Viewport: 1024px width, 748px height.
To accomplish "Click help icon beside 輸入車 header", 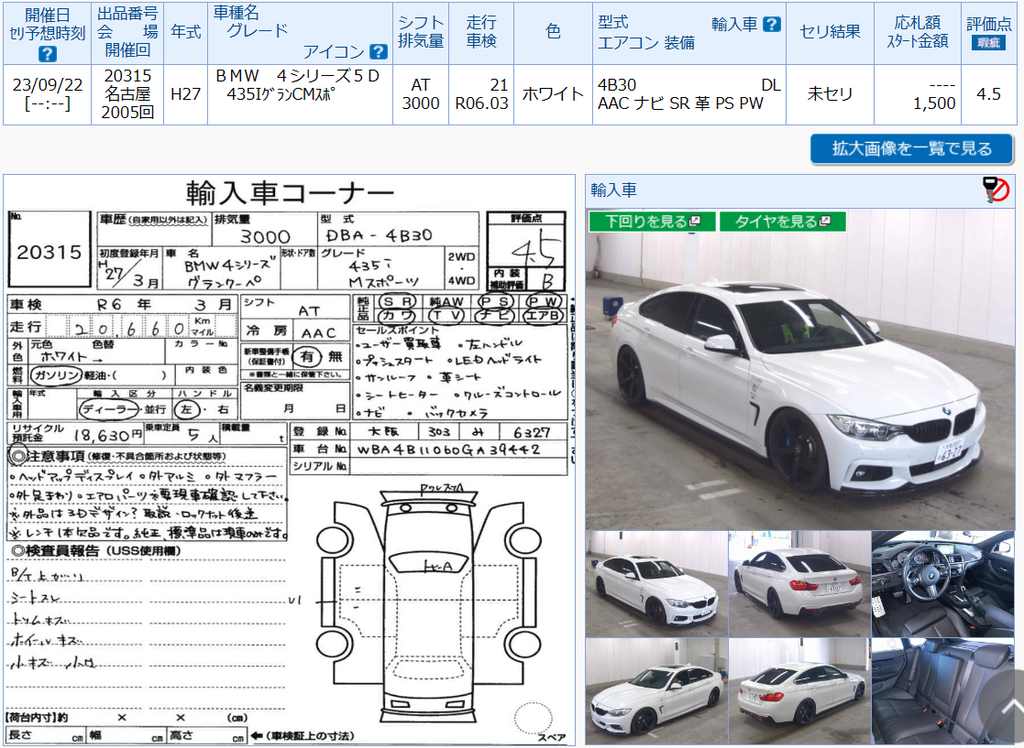I will click(772, 24).
